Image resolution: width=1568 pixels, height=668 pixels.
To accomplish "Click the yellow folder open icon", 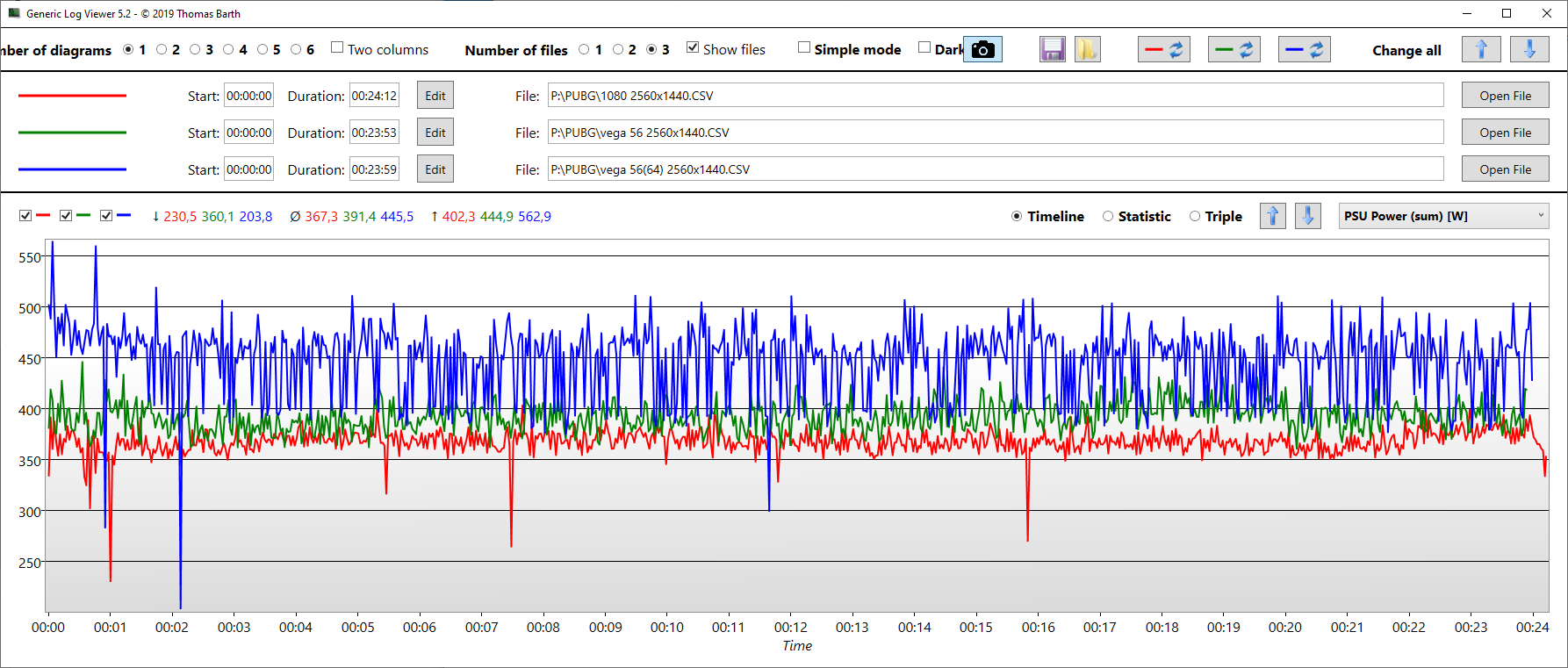I will 1087,50.
